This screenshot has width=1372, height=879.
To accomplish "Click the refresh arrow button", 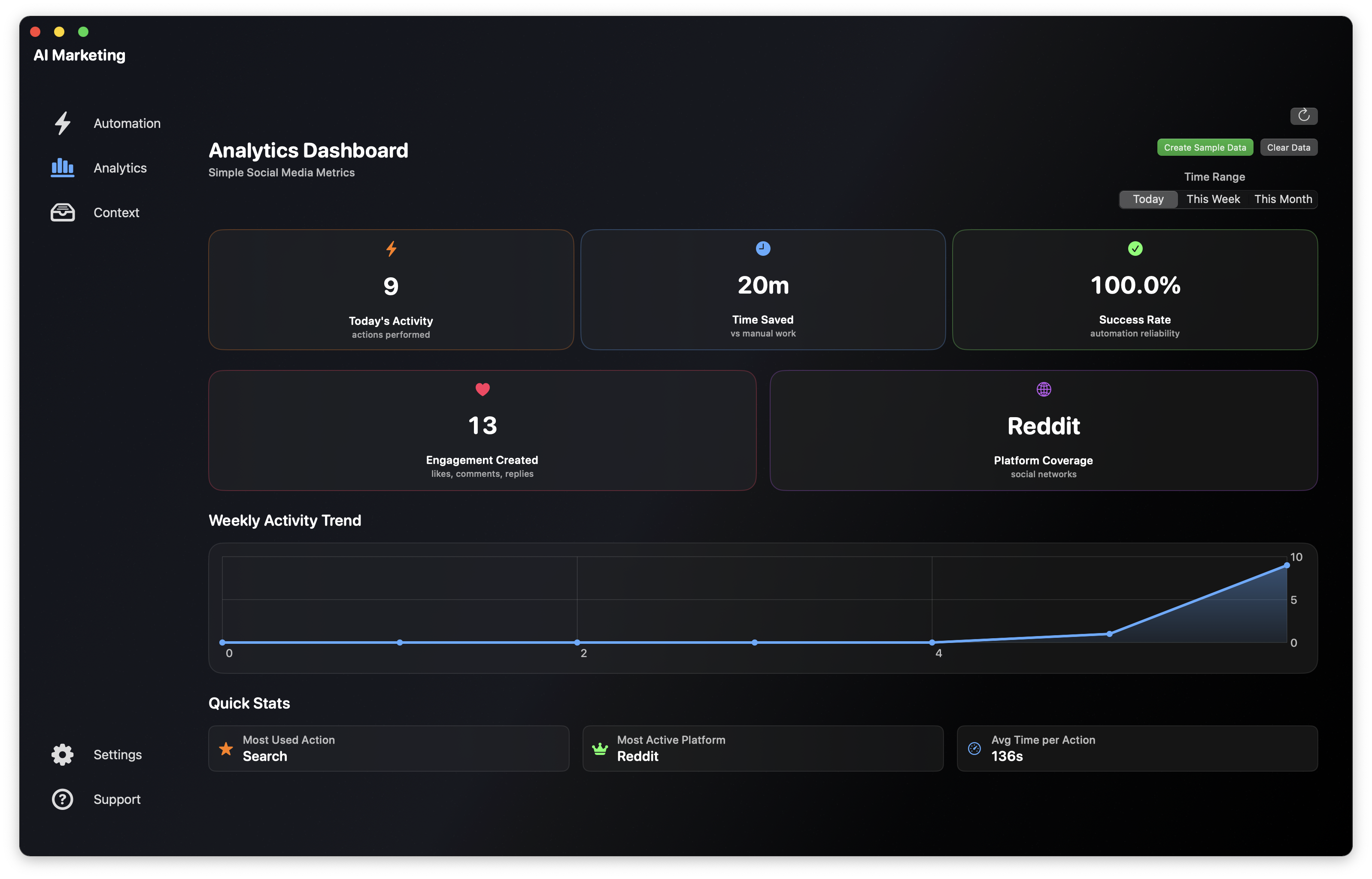I will 1303,116.
